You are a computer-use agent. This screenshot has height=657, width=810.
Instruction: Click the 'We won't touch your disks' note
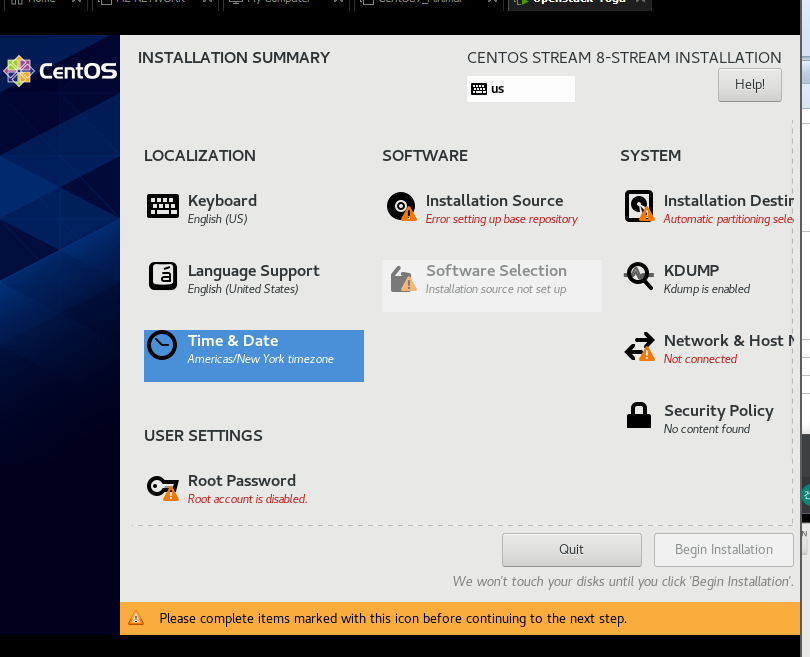pos(622,582)
